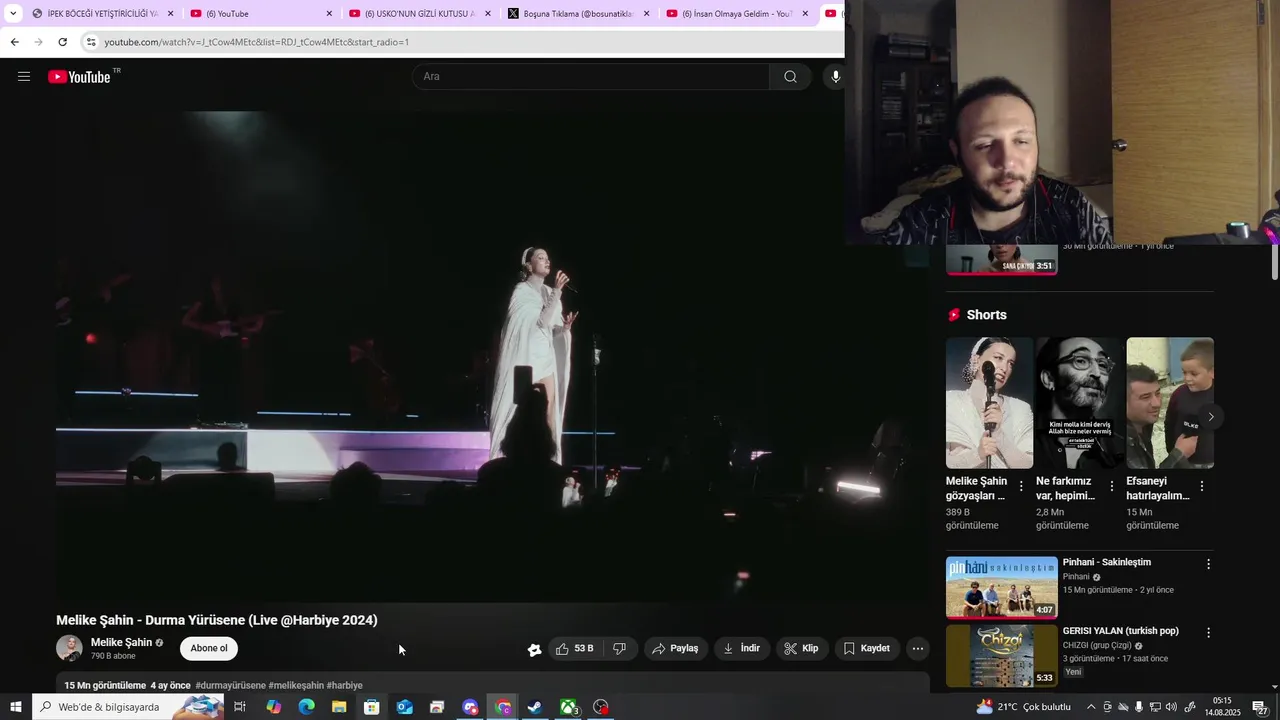Click the Web'de & bilgisayarda search box
Image resolution: width=1280 pixels, height=720 pixels.
coord(128,707)
